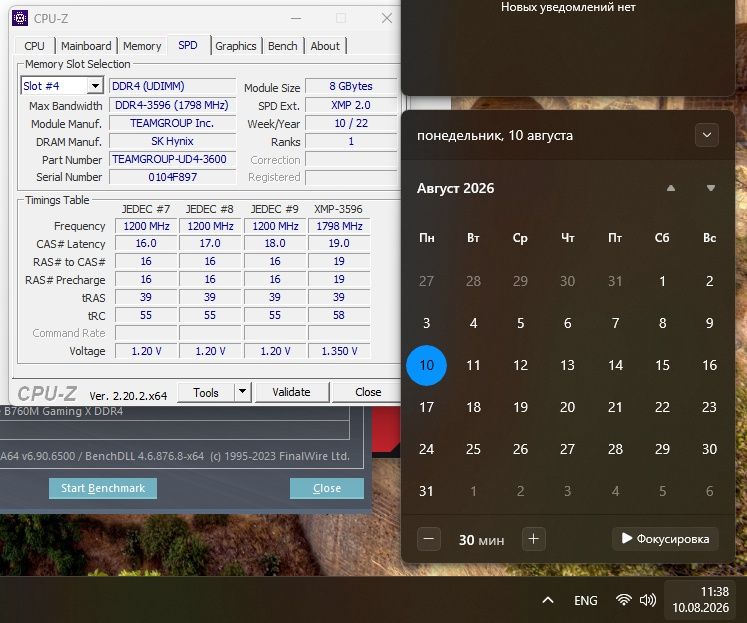This screenshot has width=747, height=623.
Task: Click JEDEC #8 CAS latency 17.0 cell
Action: pyautogui.click(x=210, y=243)
